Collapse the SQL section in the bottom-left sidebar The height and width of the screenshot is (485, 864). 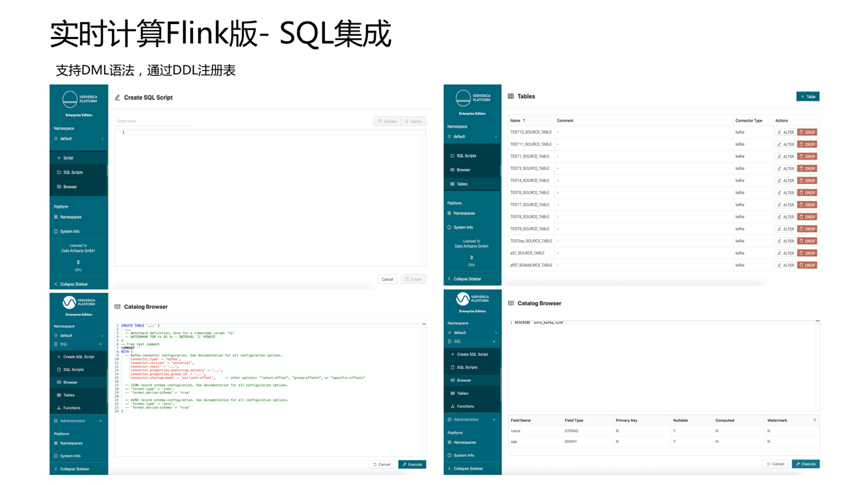79,344
